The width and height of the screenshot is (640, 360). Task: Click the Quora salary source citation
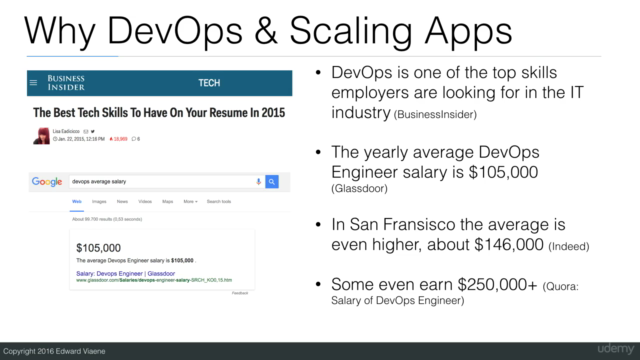pyautogui.click(x=455, y=293)
